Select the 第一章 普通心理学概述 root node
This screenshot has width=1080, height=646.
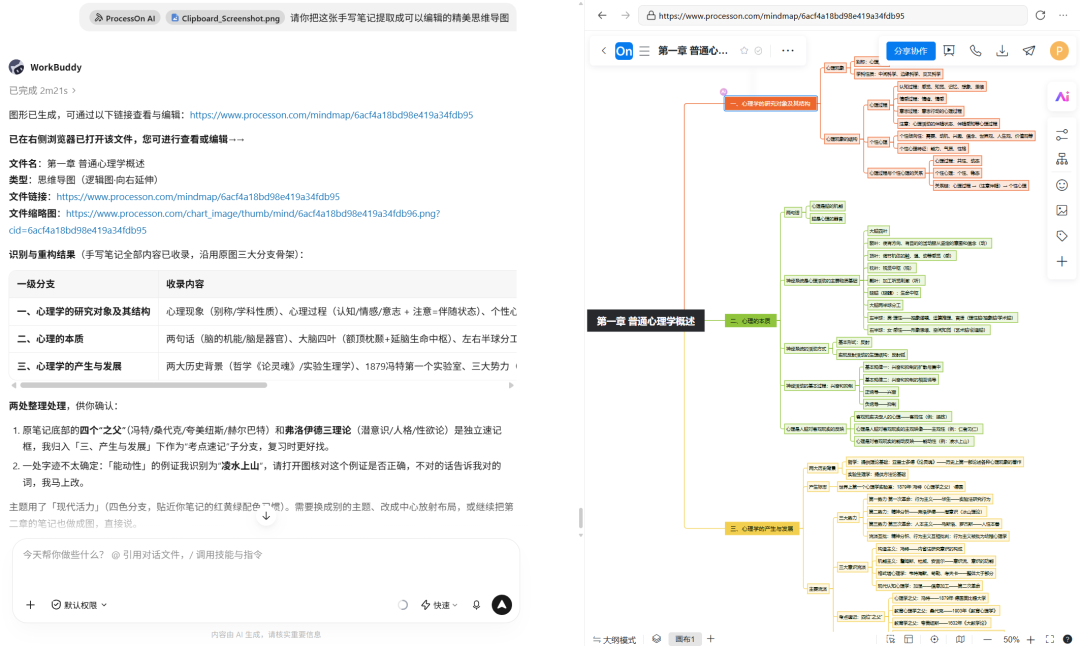(645, 321)
